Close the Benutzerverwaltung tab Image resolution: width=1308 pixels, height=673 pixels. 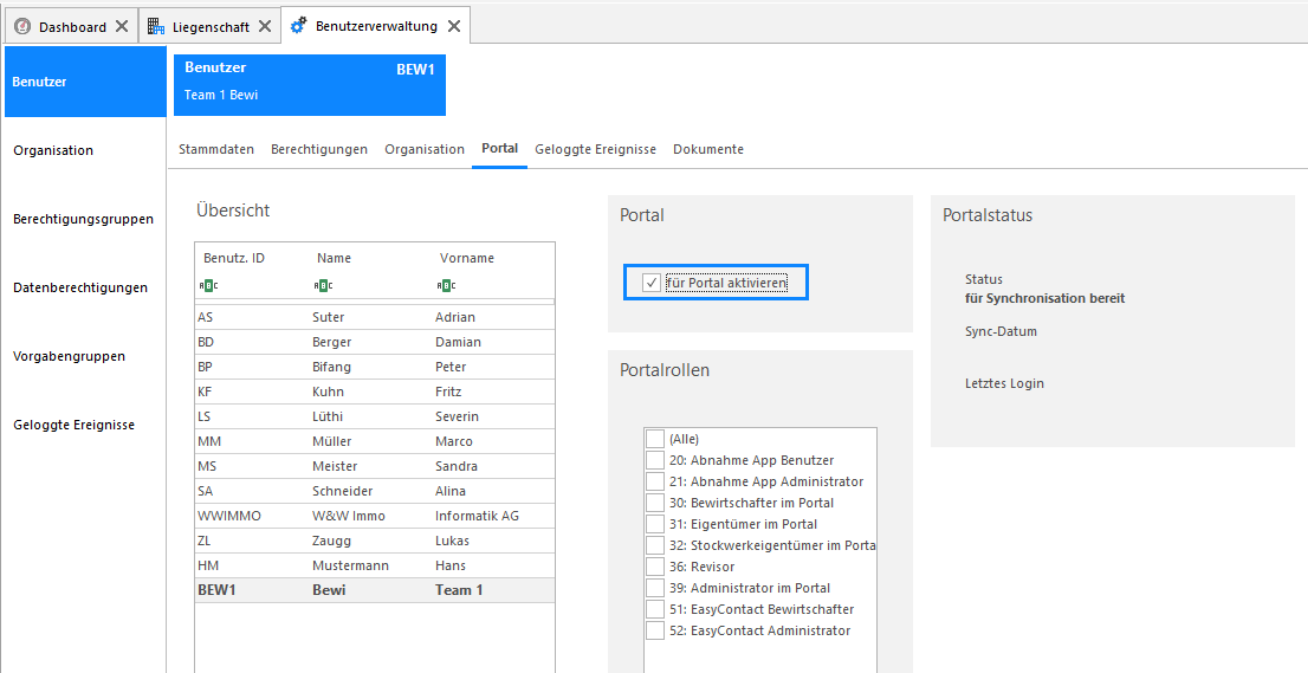point(454,27)
